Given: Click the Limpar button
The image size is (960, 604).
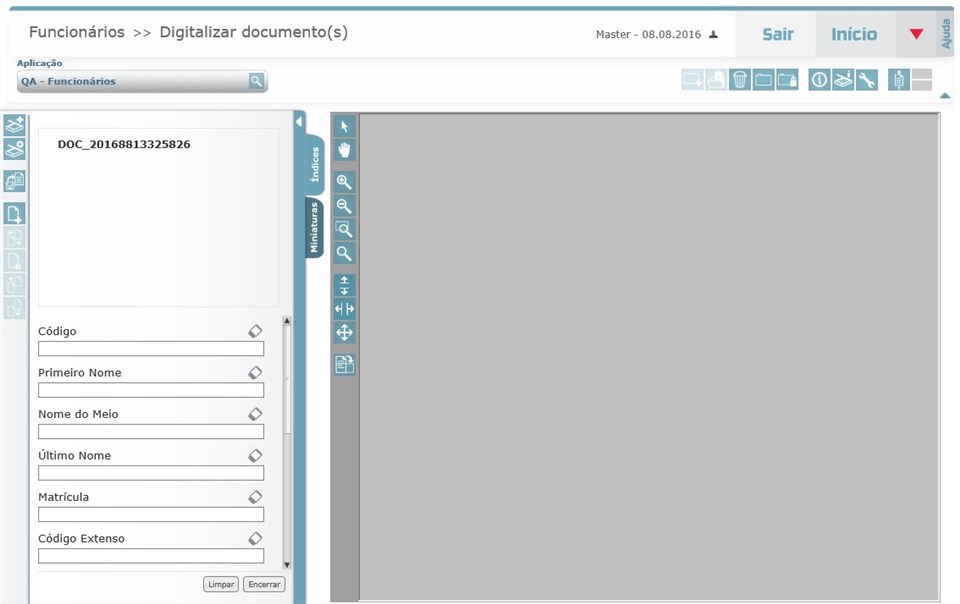Looking at the screenshot, I should click(220, 584).
